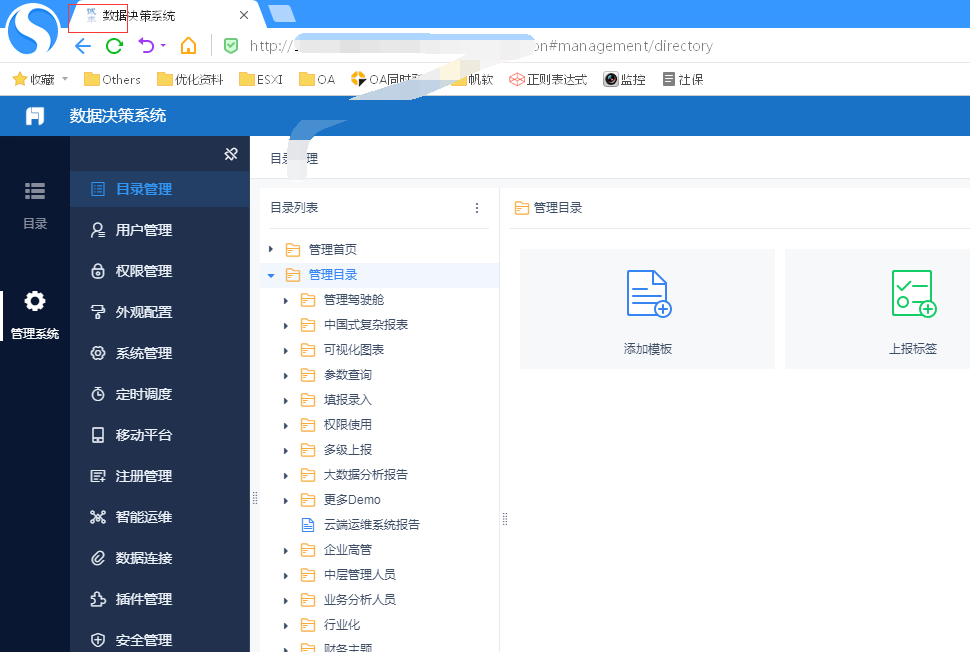Open the 云端运维系统报告 report

(372, 525)
